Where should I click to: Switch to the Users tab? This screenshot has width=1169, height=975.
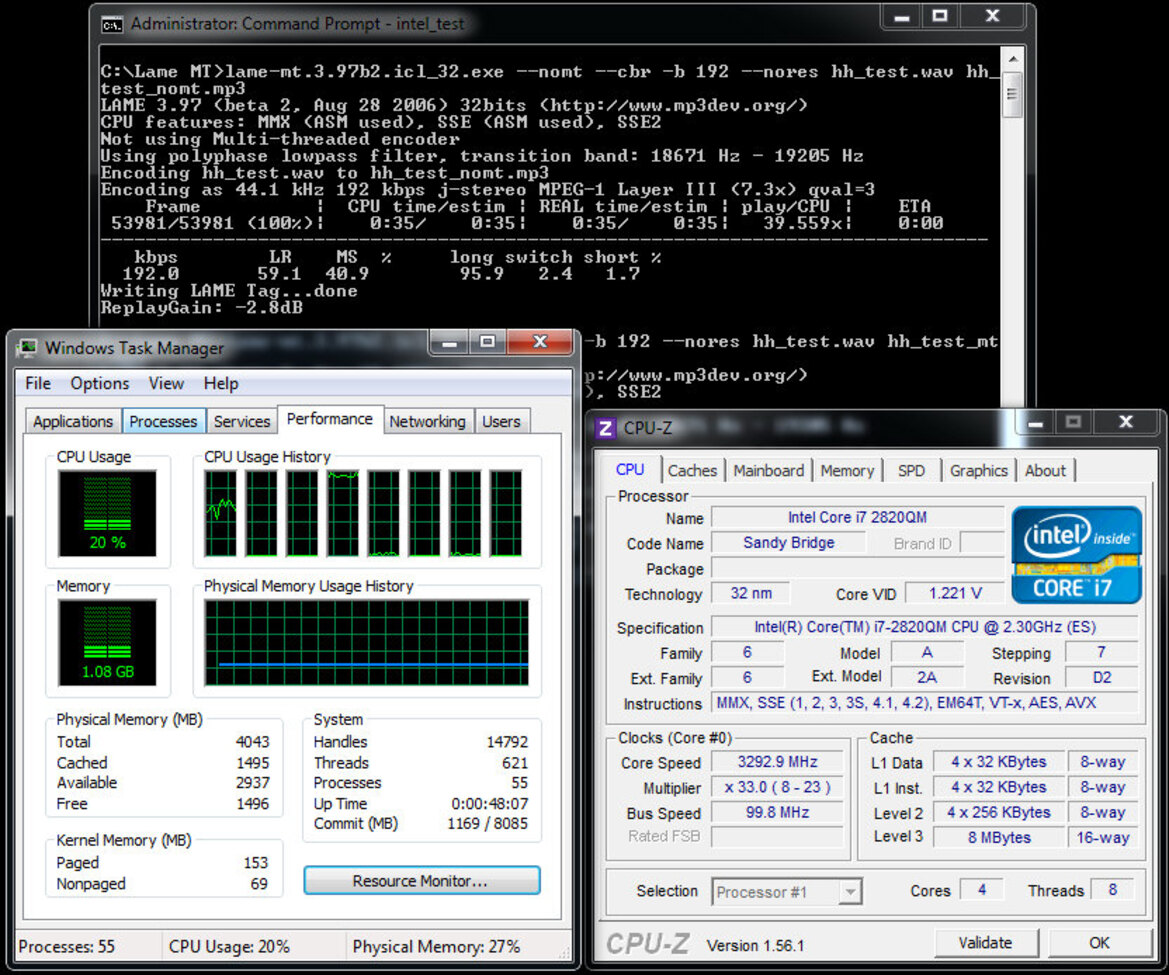point(501,421)
